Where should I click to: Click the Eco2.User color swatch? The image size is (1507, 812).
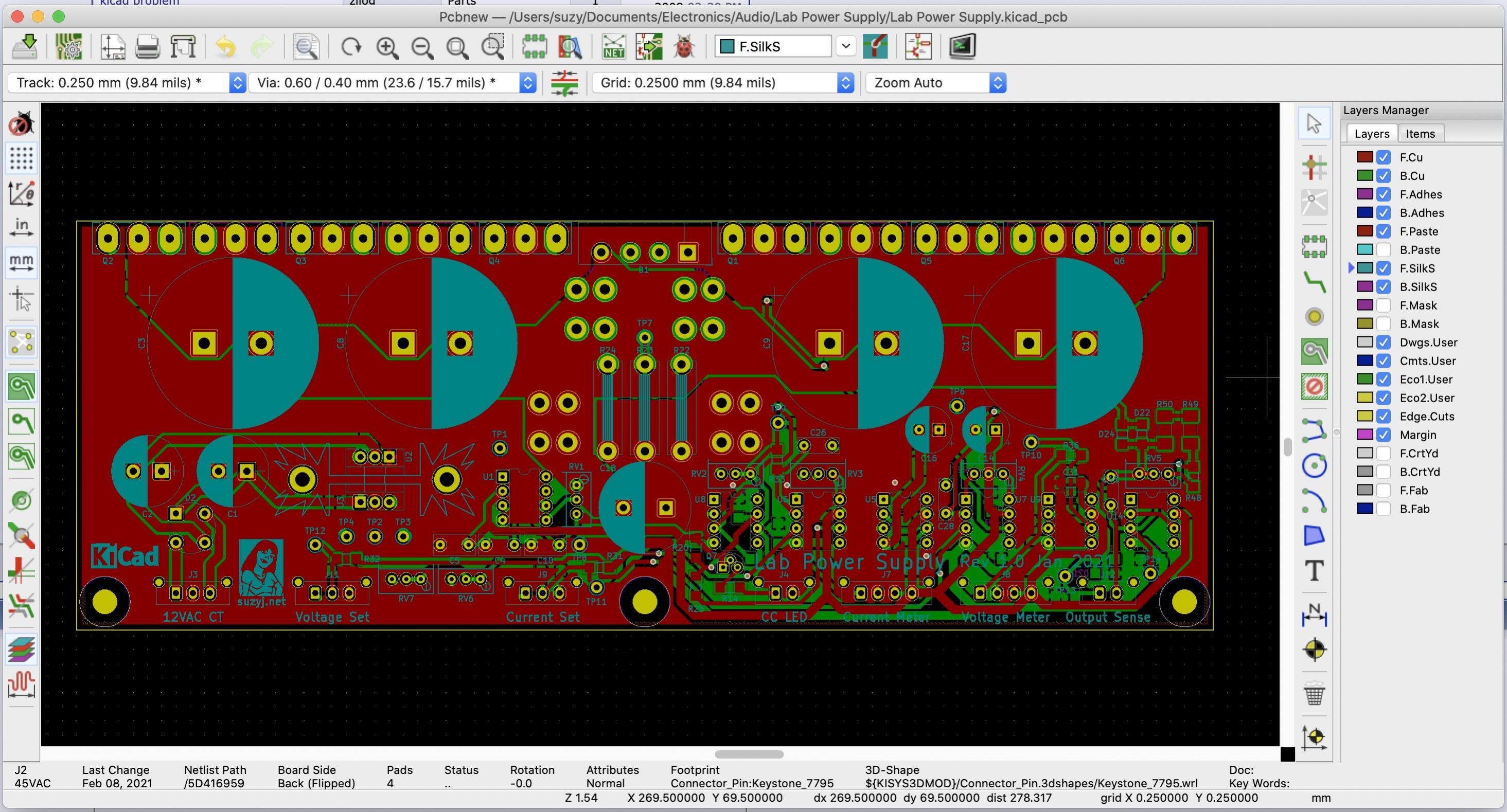(x=1365, y=398)
